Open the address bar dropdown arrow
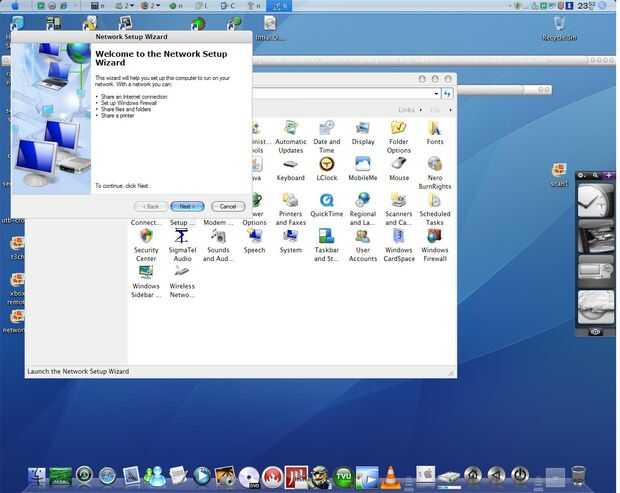 click(x=436, y=94)
